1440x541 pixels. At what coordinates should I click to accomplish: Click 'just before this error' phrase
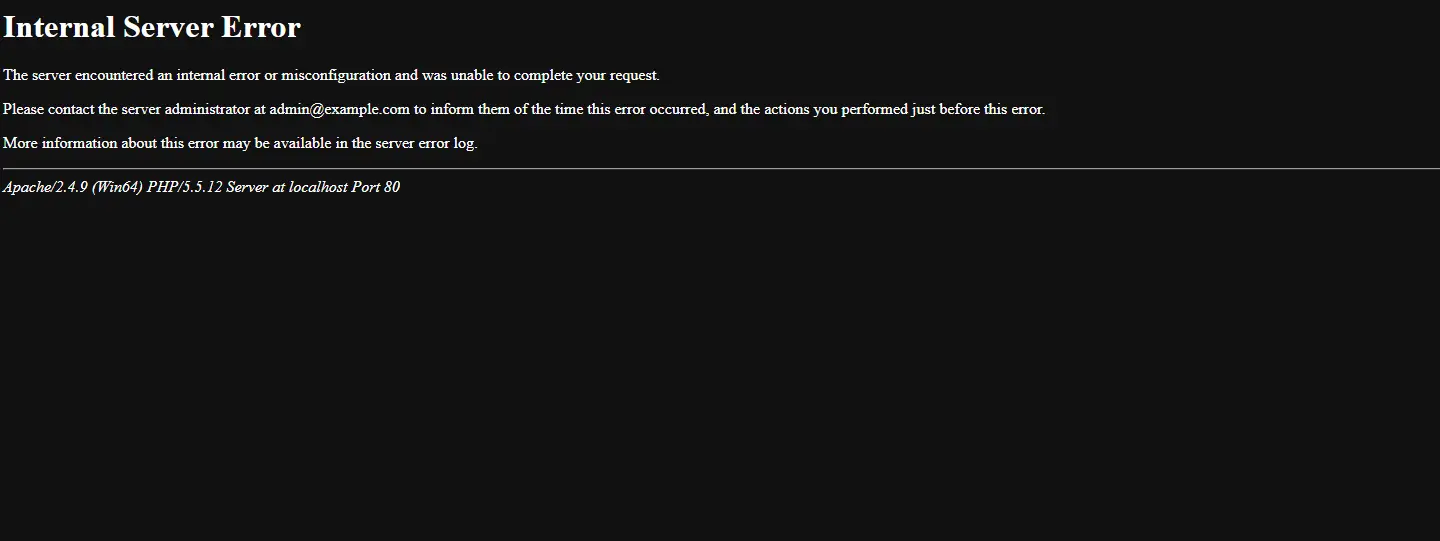point(976,109)
